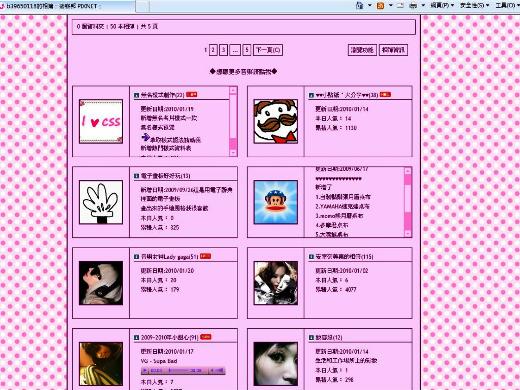
Task: Open the Home icon dropdown arrow
Action: pyautogui.click(x=370, y=5)
